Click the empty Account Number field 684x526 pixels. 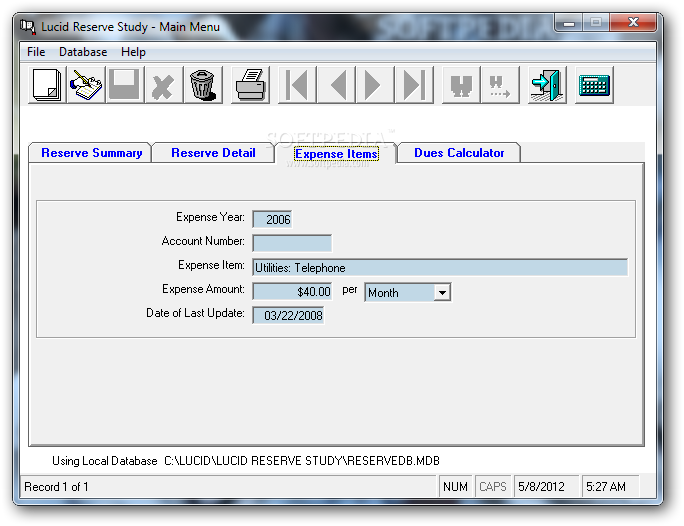click(x=292, y=243)
